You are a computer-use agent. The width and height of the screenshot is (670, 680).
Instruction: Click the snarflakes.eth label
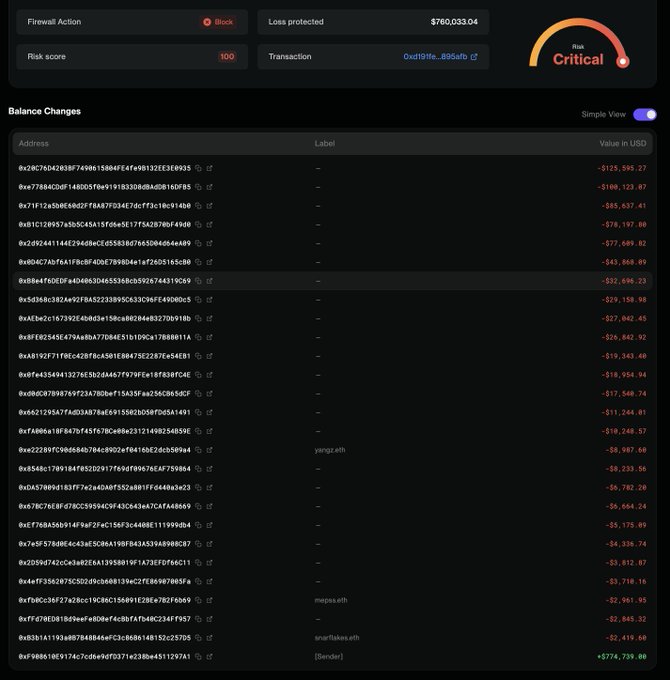pos(337,638)
